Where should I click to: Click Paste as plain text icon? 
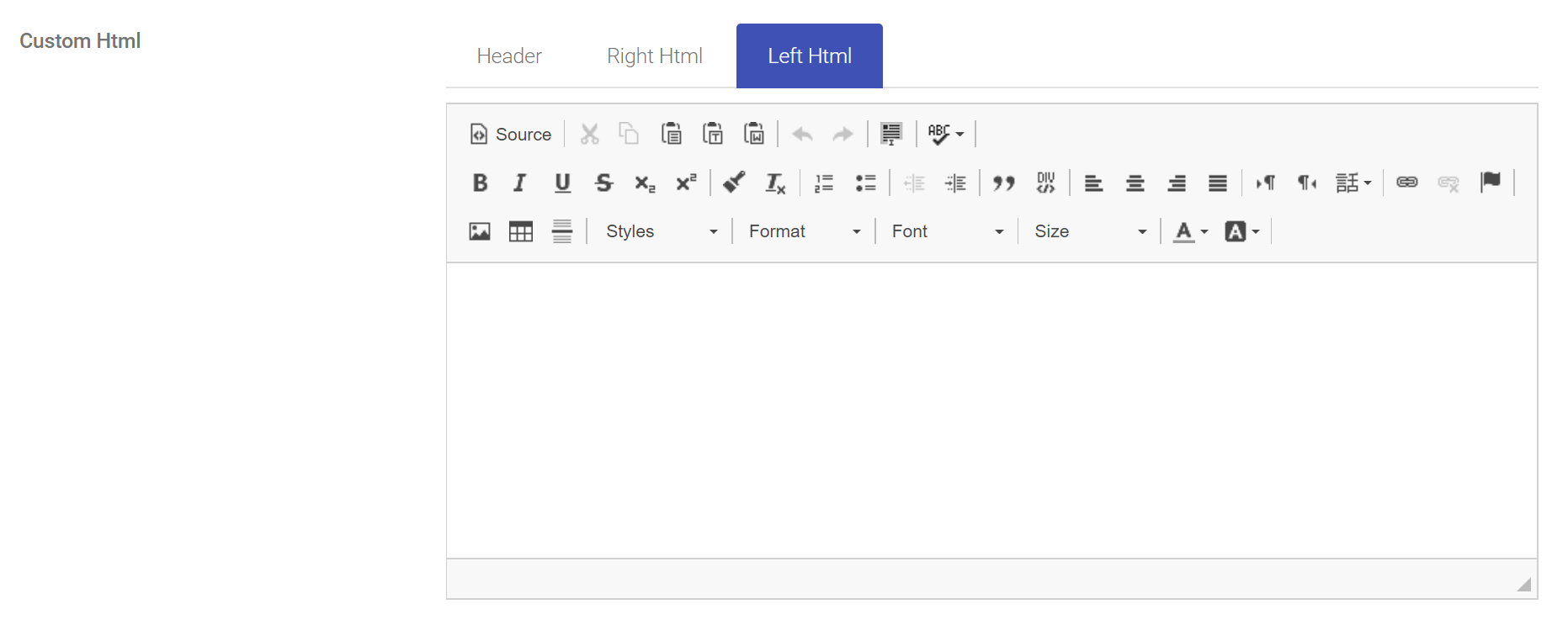(x=713, y=134)
